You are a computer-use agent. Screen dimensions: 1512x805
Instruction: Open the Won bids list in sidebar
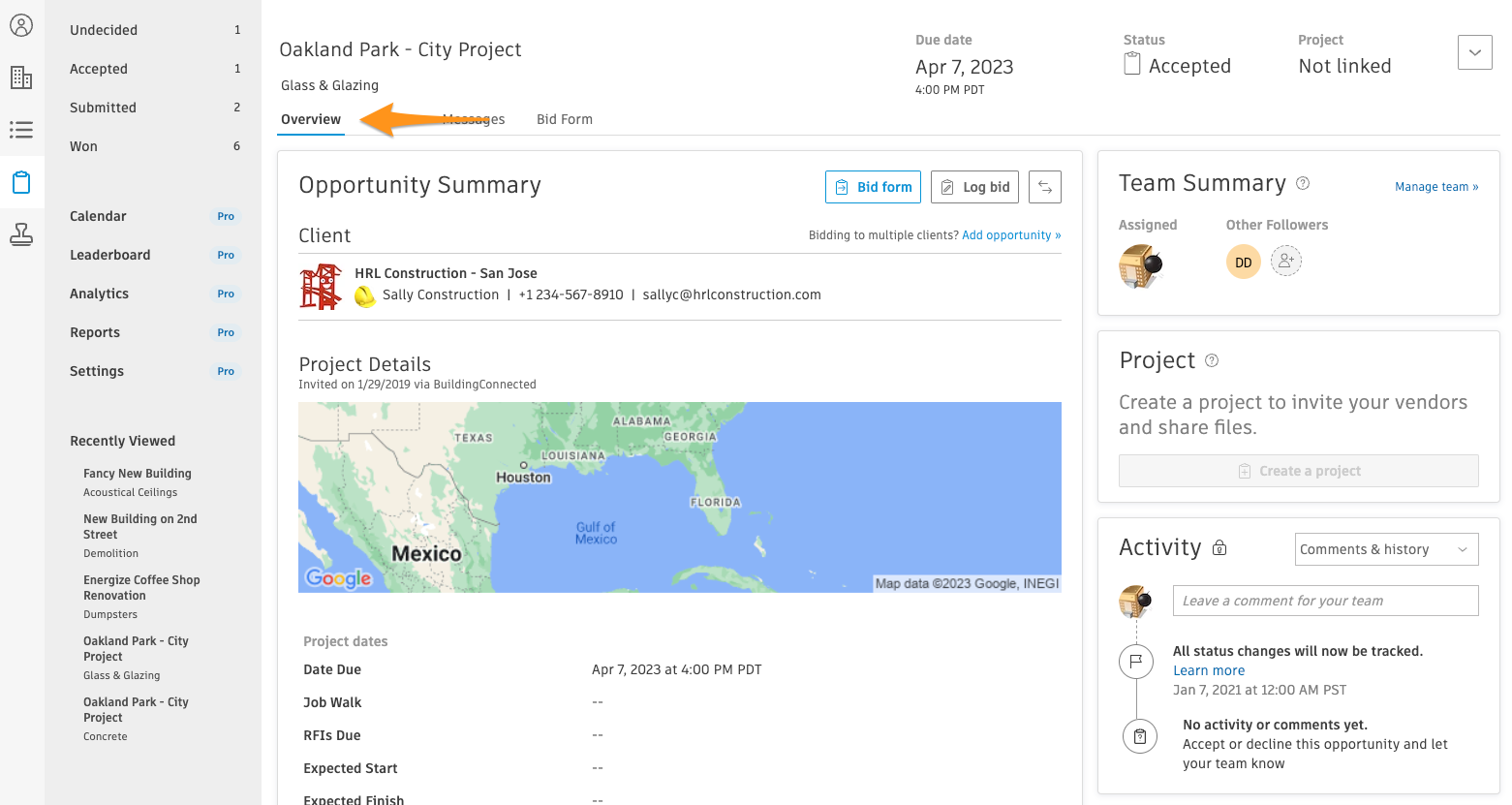(84, 146)
